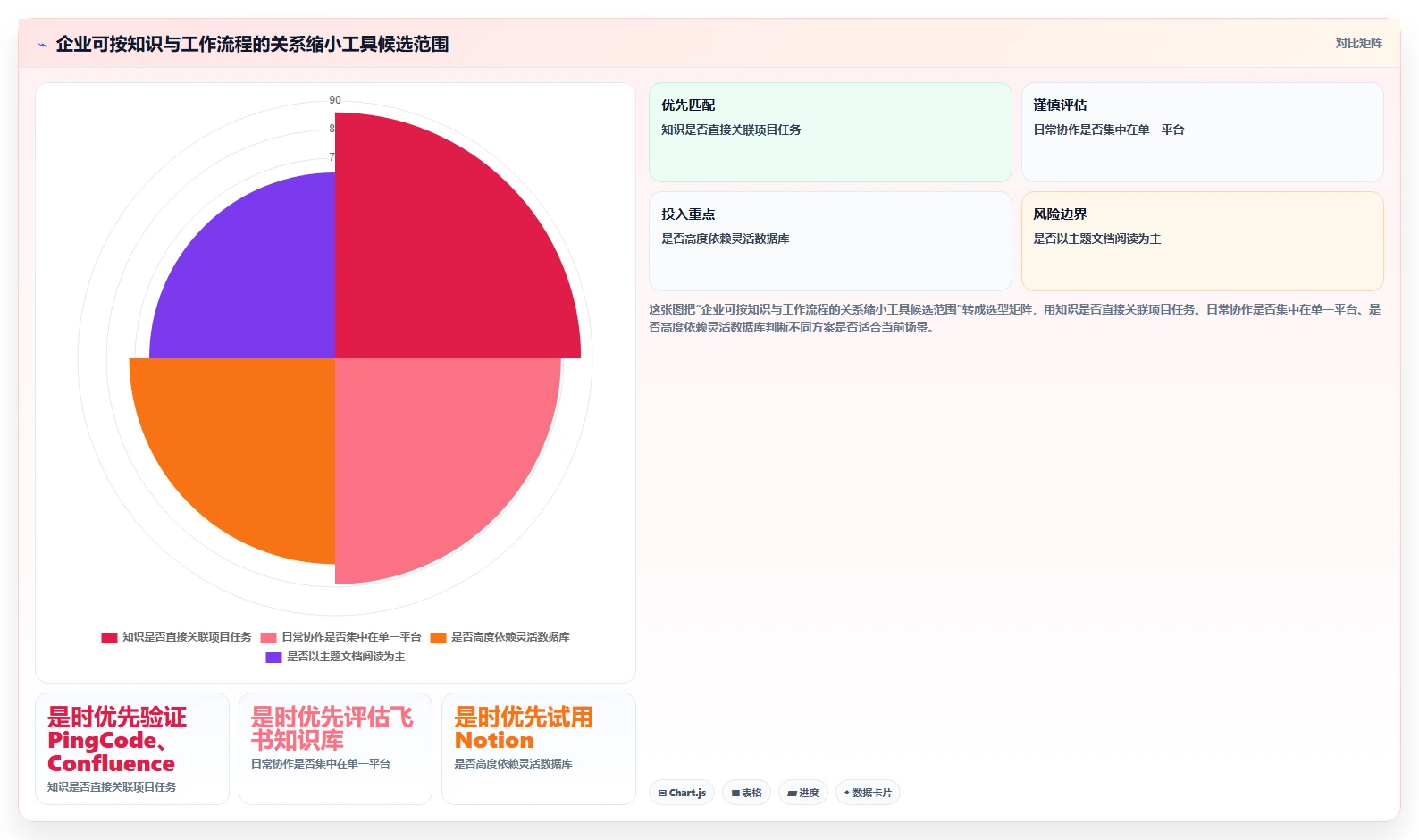The width and height of the screenshot is (1419, 840).
Task: Click legend label 知识是否直接关联项目任务
Action: tap(187, 637)
